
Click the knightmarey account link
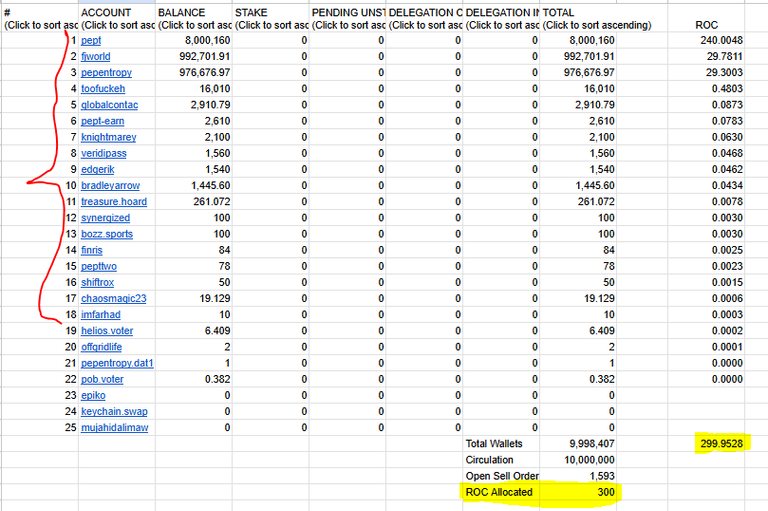[x=108, y=137]
